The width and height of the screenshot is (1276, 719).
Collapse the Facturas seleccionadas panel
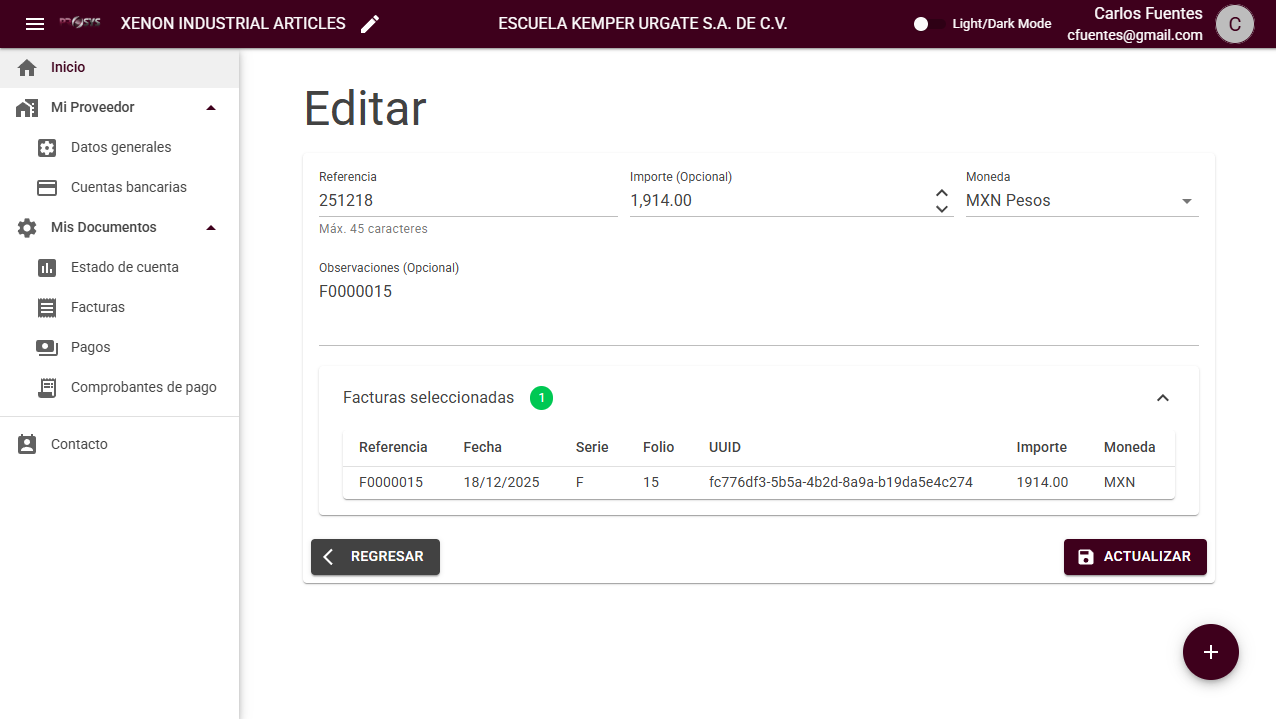pyautogui.click(x=1162, y=398)
